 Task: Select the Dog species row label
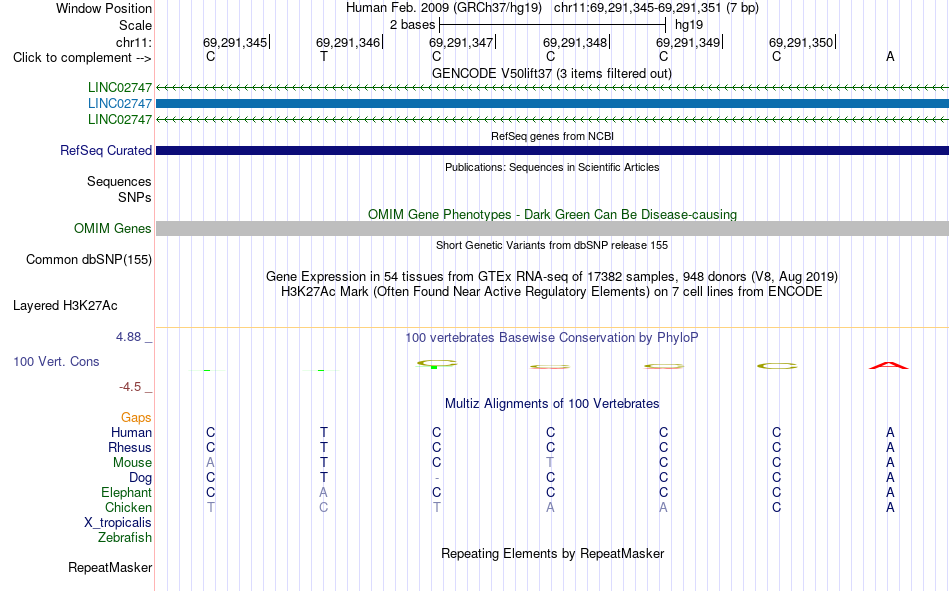[141, 478]
